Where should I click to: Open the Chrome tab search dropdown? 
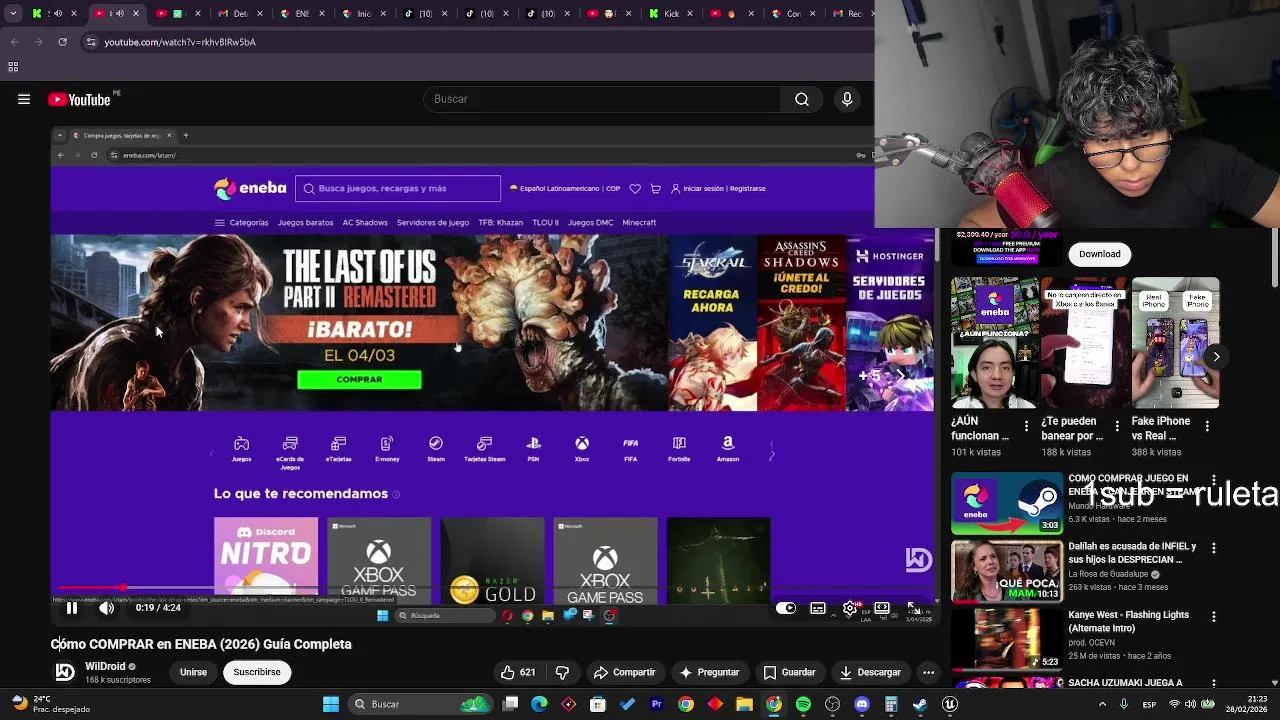[12, 14]
